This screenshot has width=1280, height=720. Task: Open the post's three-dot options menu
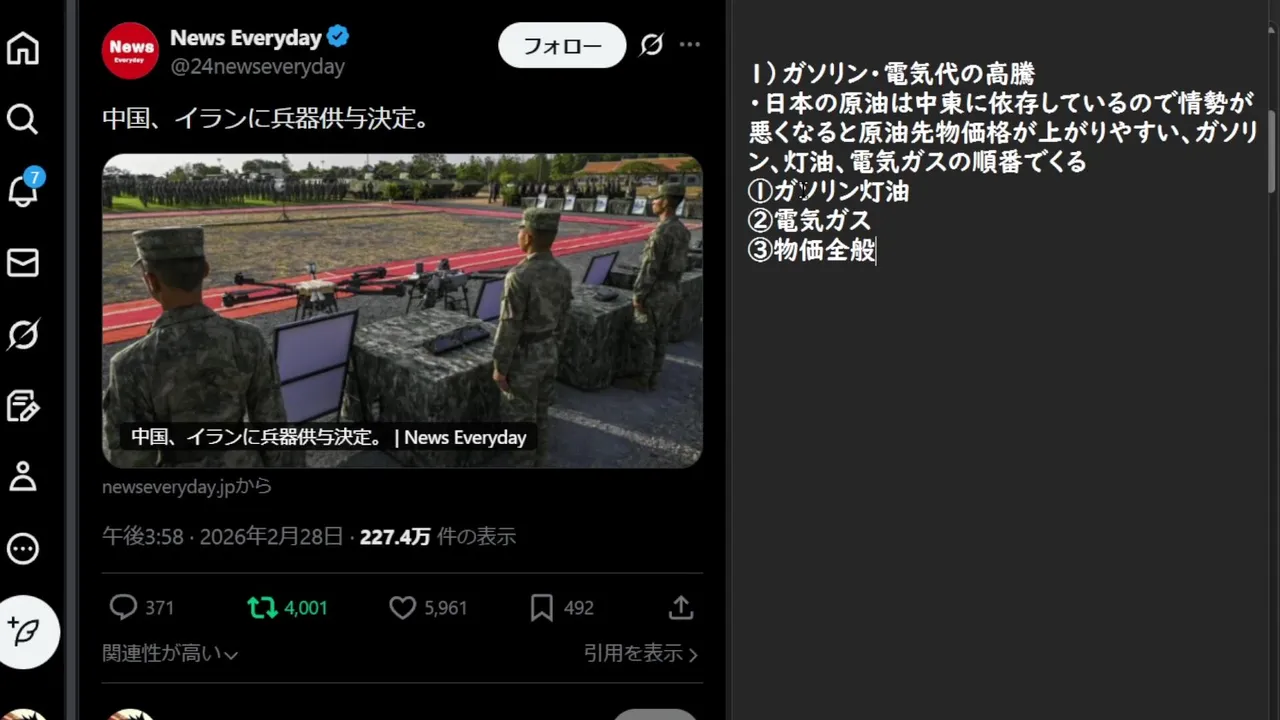click(x=690, y=45)
